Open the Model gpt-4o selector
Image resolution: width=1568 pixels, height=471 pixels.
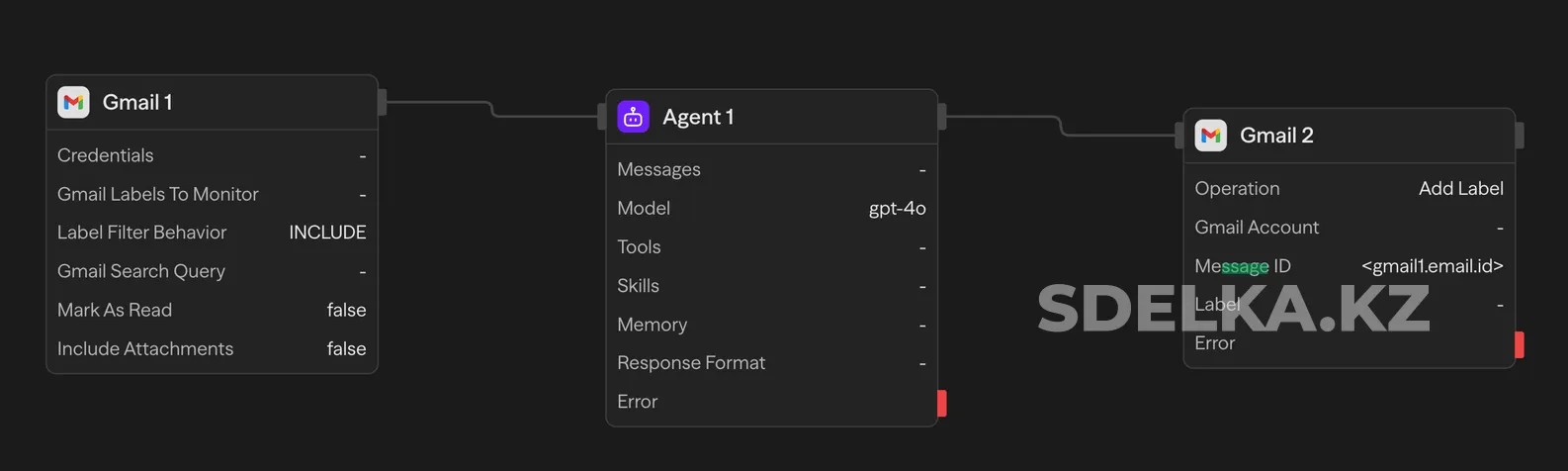point(897,209)
